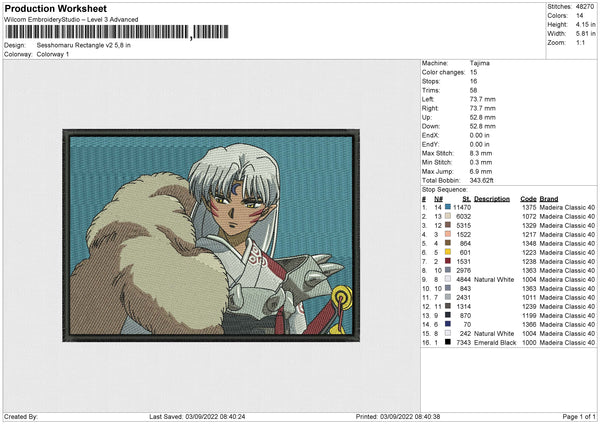
Task: Click the Code column header
Action: (x=528, y=198)
